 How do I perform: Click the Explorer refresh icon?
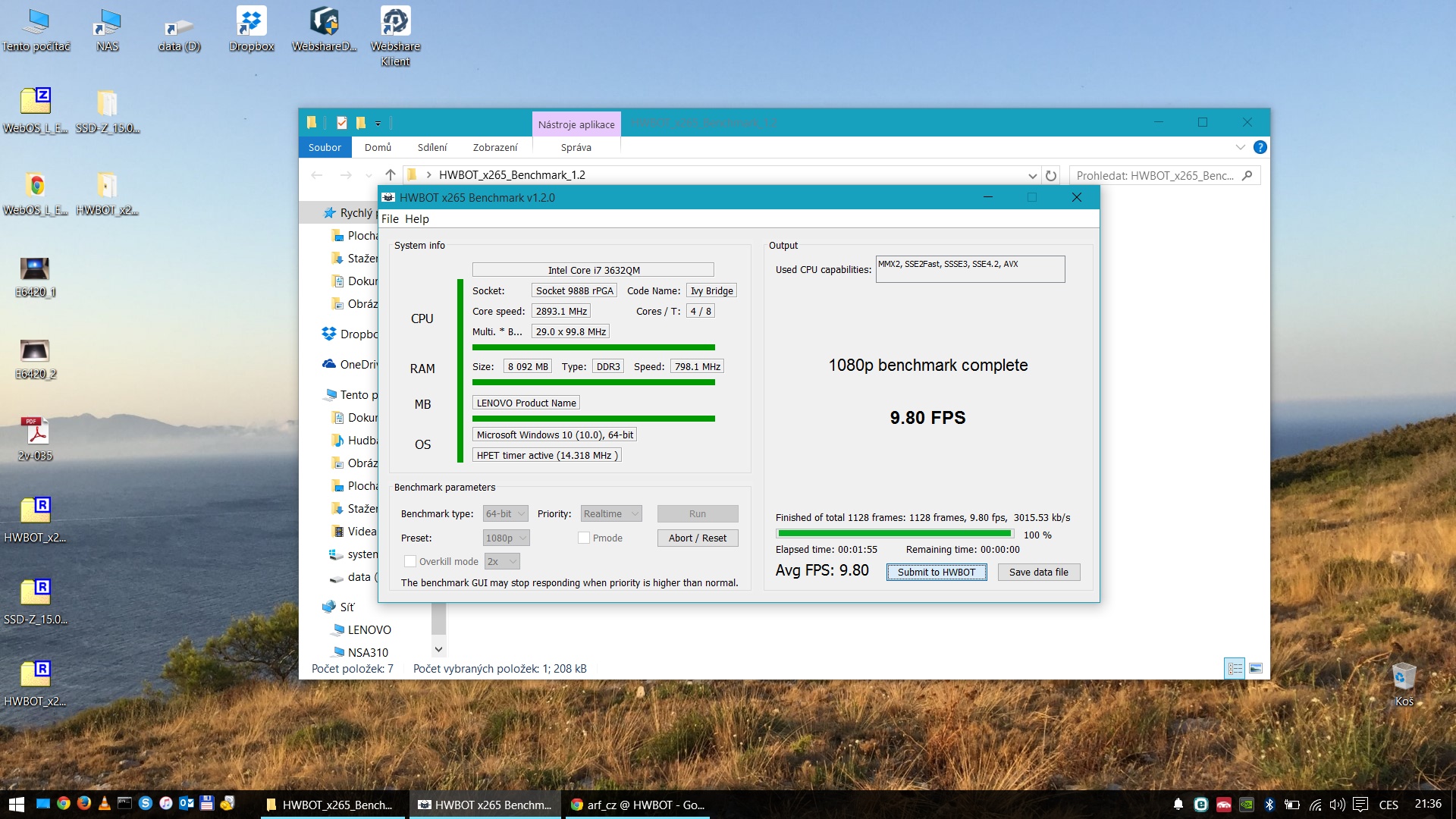(1050, 175)
